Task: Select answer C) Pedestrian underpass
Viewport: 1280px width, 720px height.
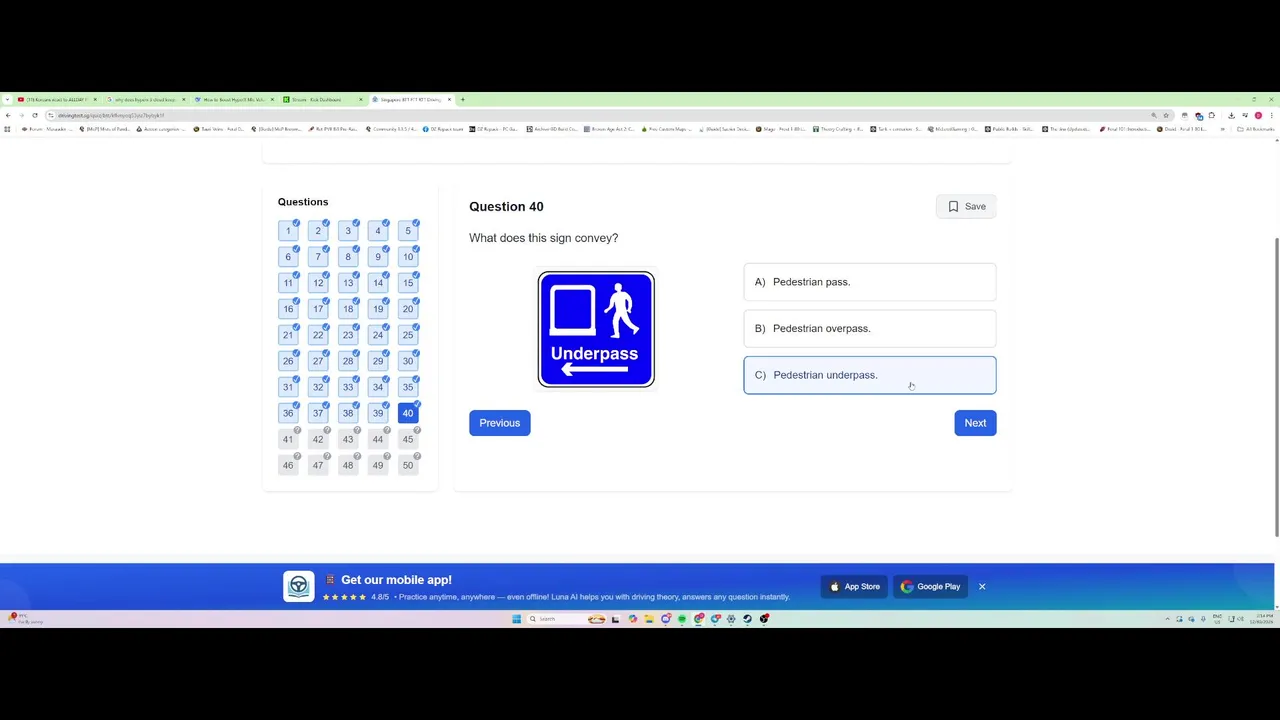Action: (870, 375)
